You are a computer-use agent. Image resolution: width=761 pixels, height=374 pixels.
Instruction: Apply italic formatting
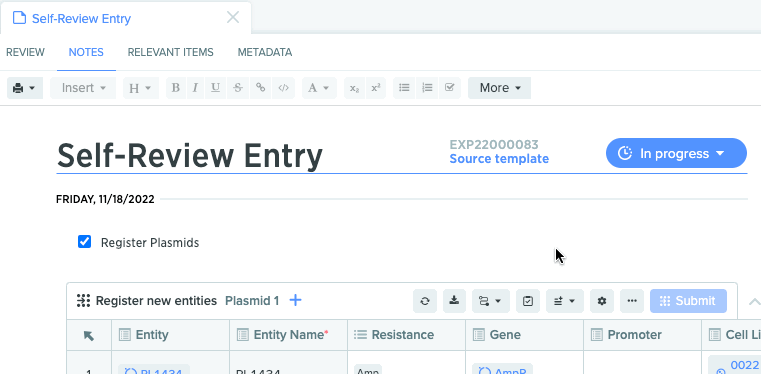coord(195,88)
